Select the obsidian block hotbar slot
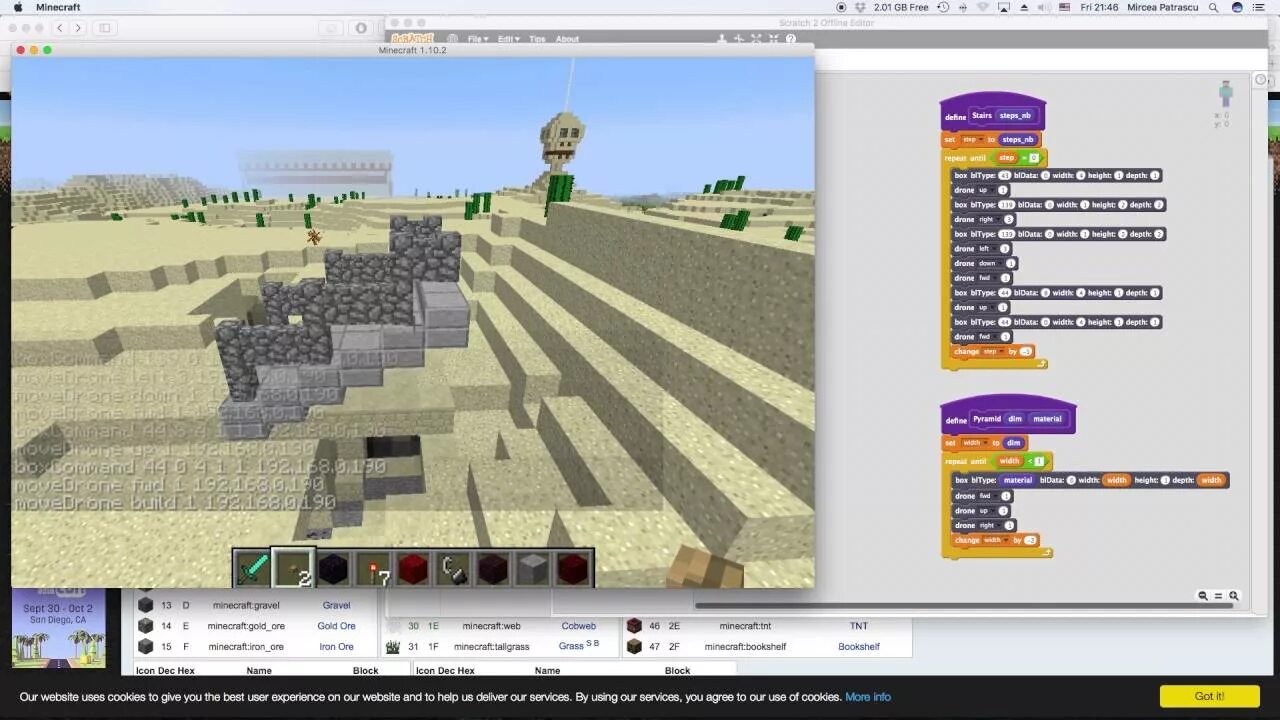The image size is (1280, 720). tap(333, 569)
